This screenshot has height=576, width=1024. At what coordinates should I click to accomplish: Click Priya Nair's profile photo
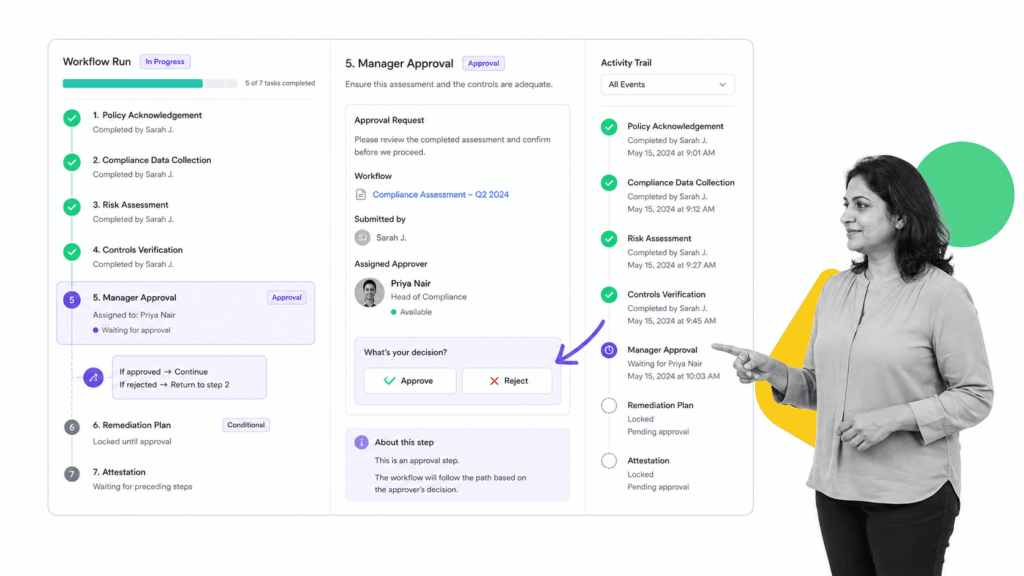coord(369,293)
